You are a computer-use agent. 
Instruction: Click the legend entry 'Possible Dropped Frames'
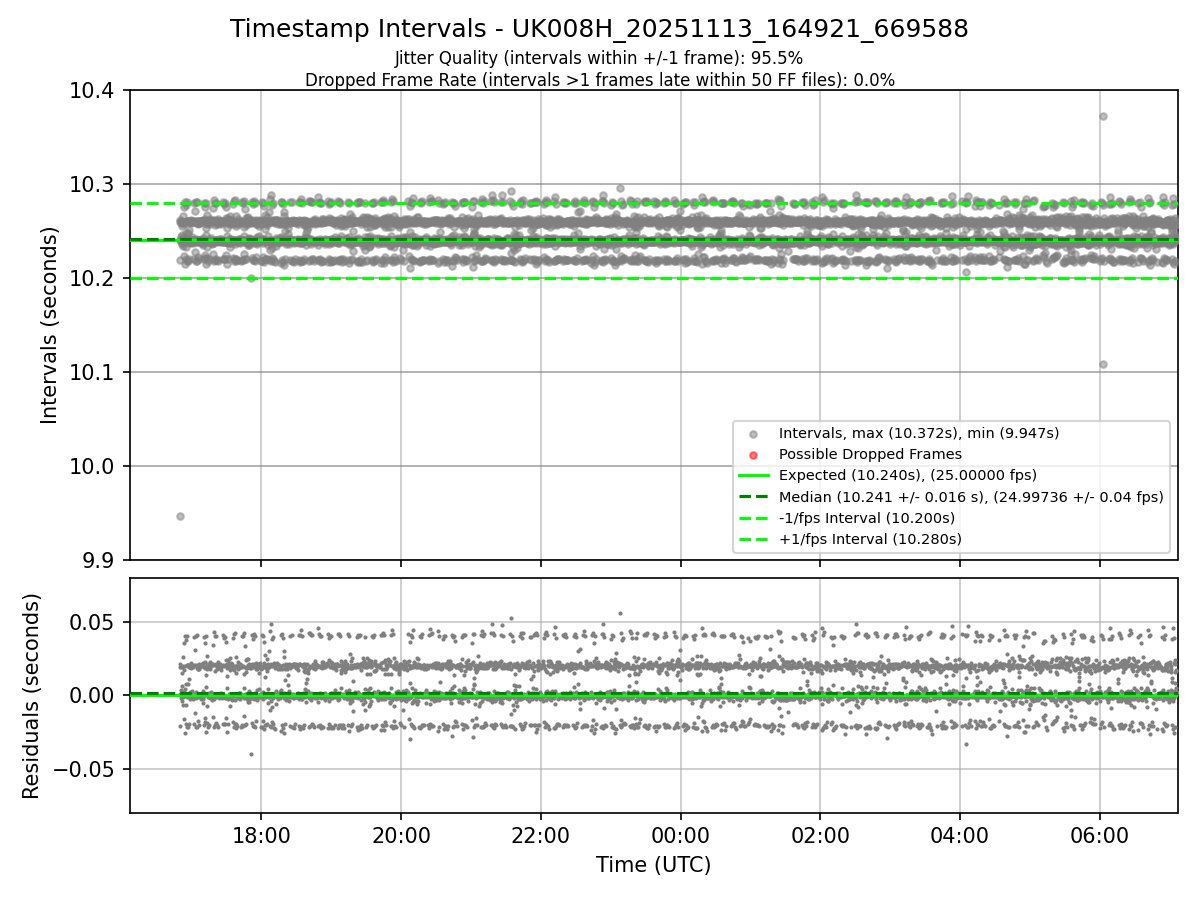[x=870, y=454]
